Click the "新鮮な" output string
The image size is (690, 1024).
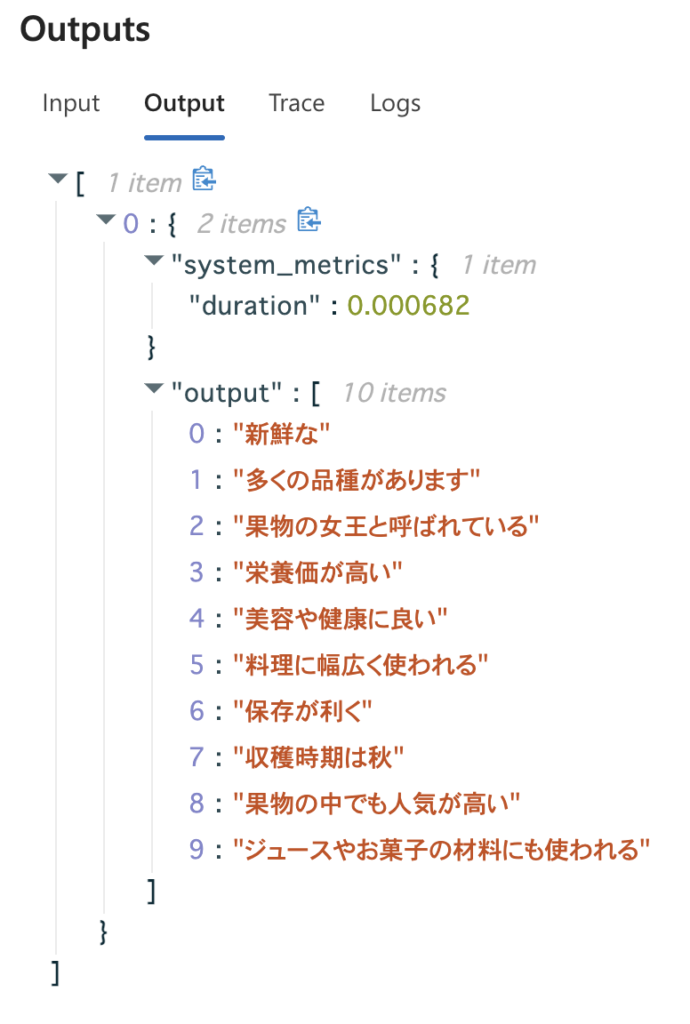click(281, 434)
